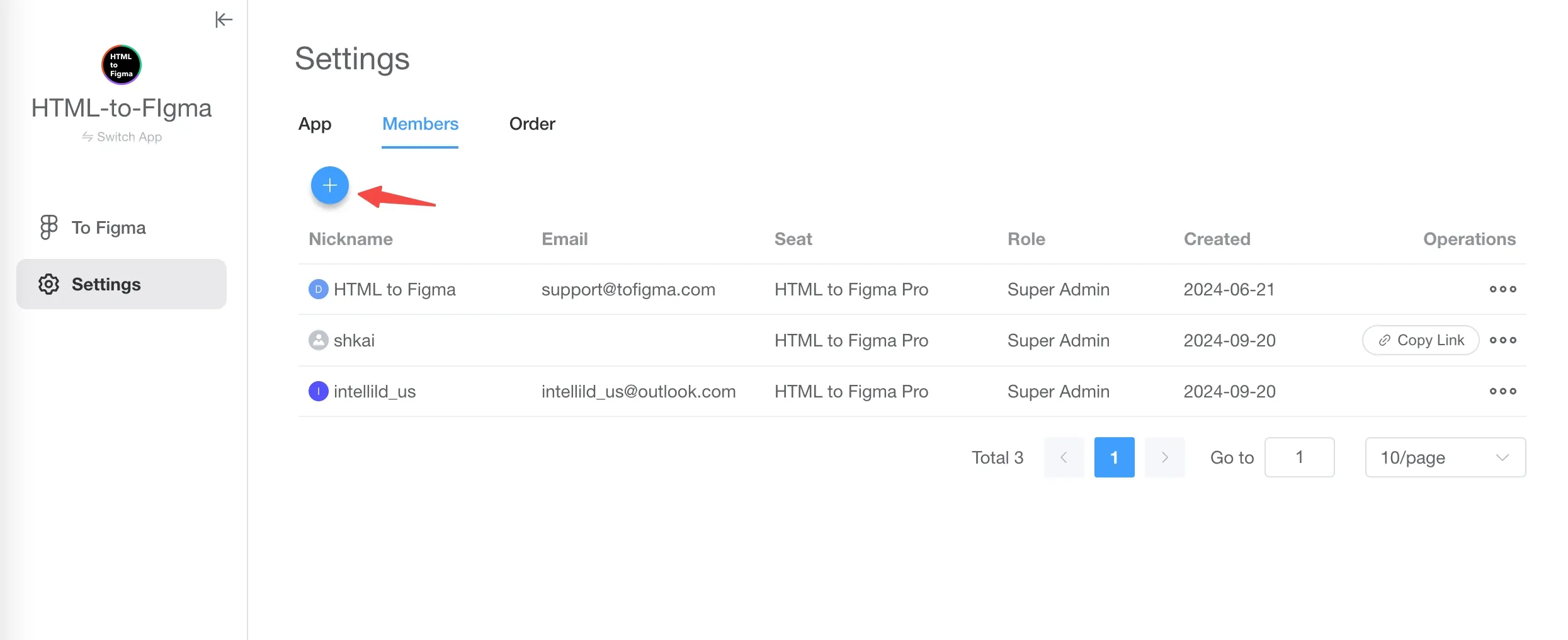Copy Link for shkai member
Screen dimensions: 1568x640
(x=1421, y=340)
